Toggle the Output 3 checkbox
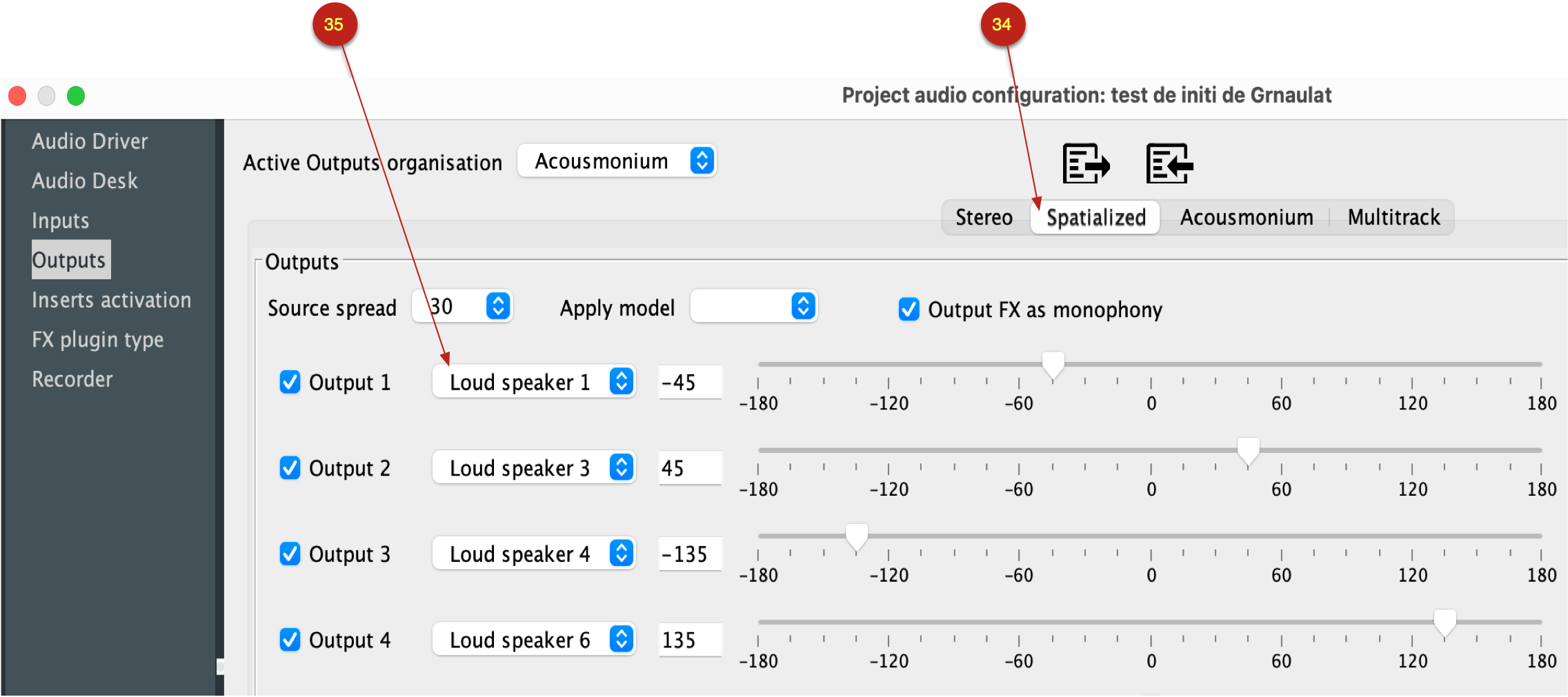The image size is (1568, 697). point(290,554)
